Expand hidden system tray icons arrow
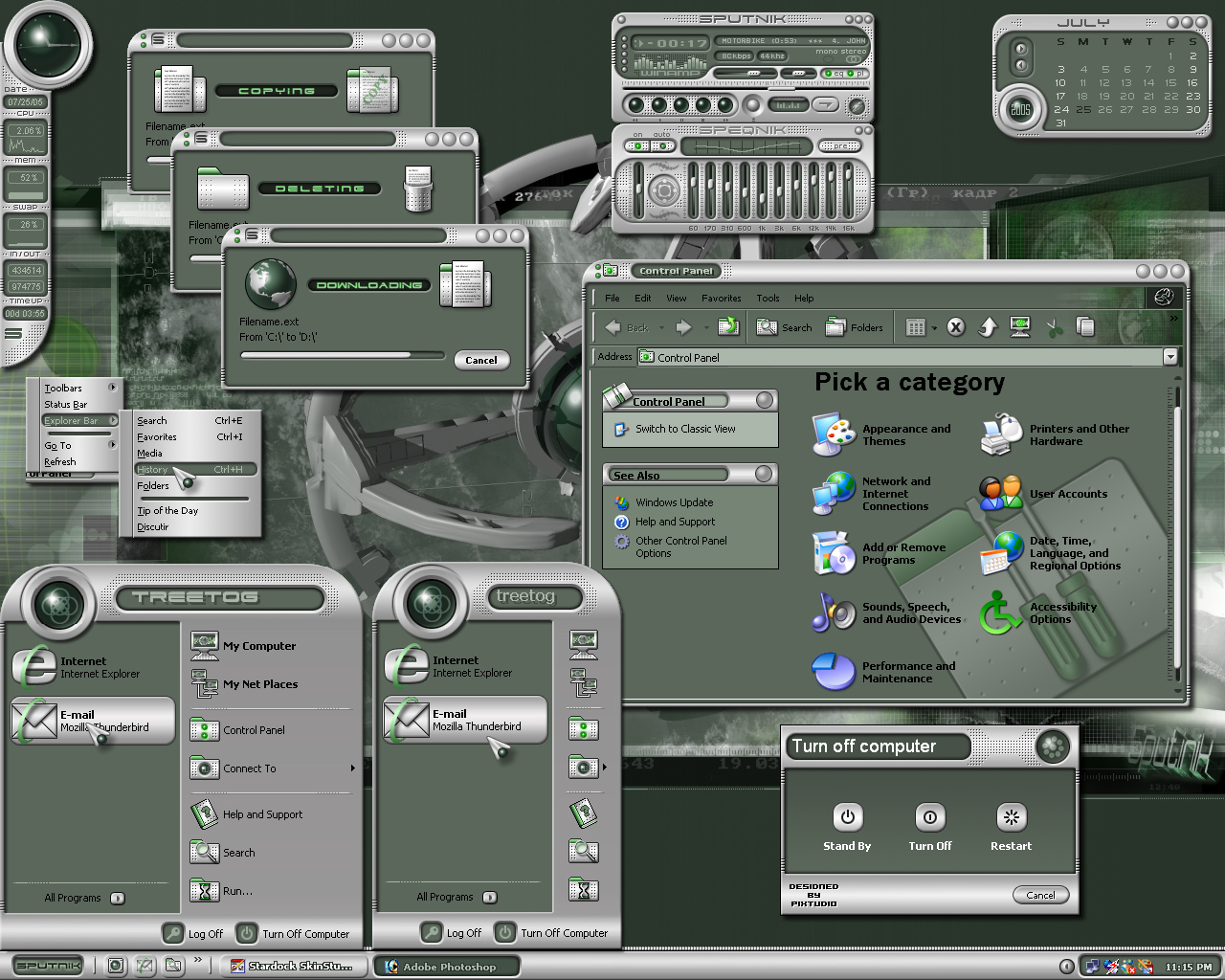 pos(1066,967)
